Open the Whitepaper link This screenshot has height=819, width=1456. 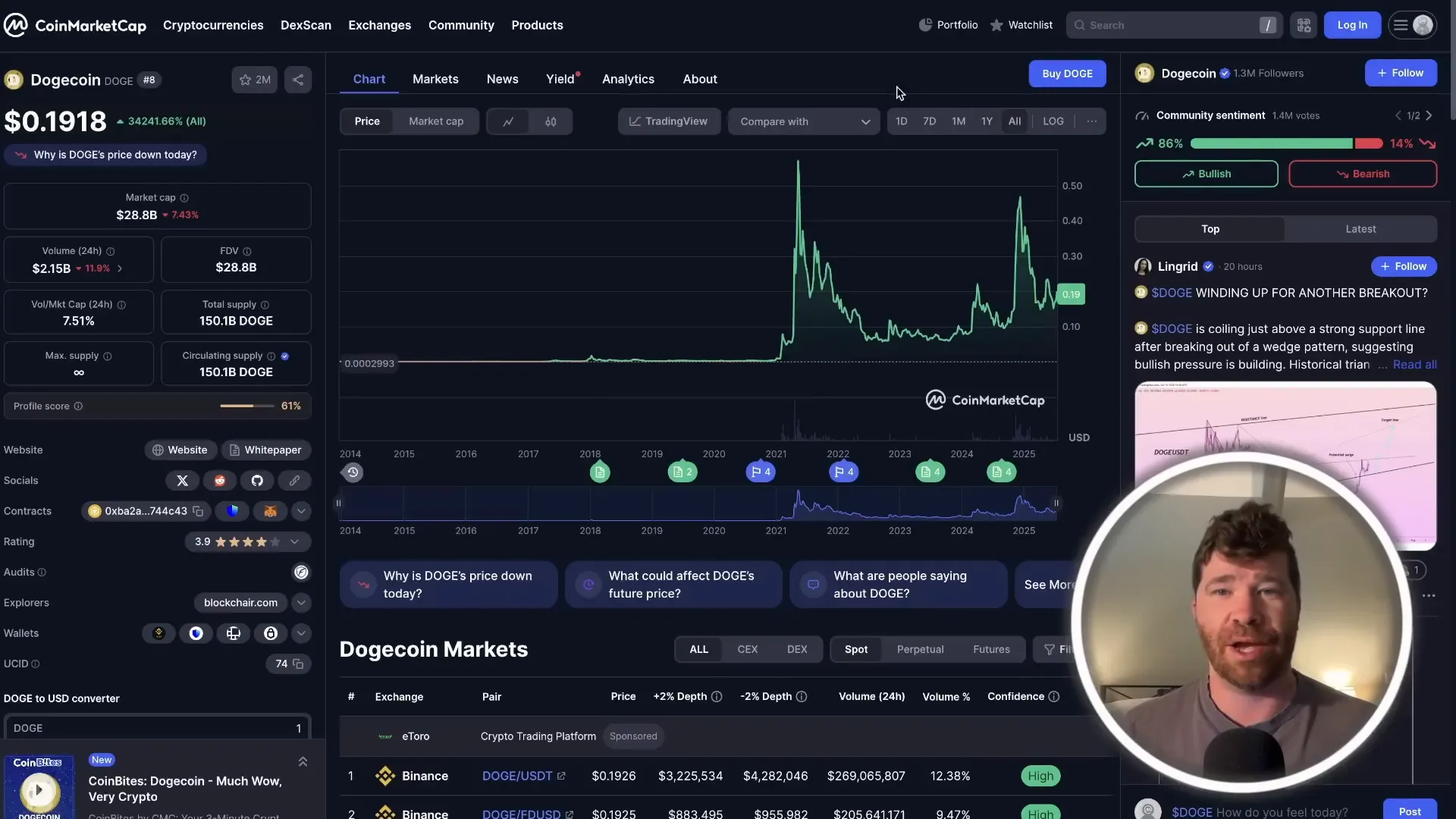265,450
